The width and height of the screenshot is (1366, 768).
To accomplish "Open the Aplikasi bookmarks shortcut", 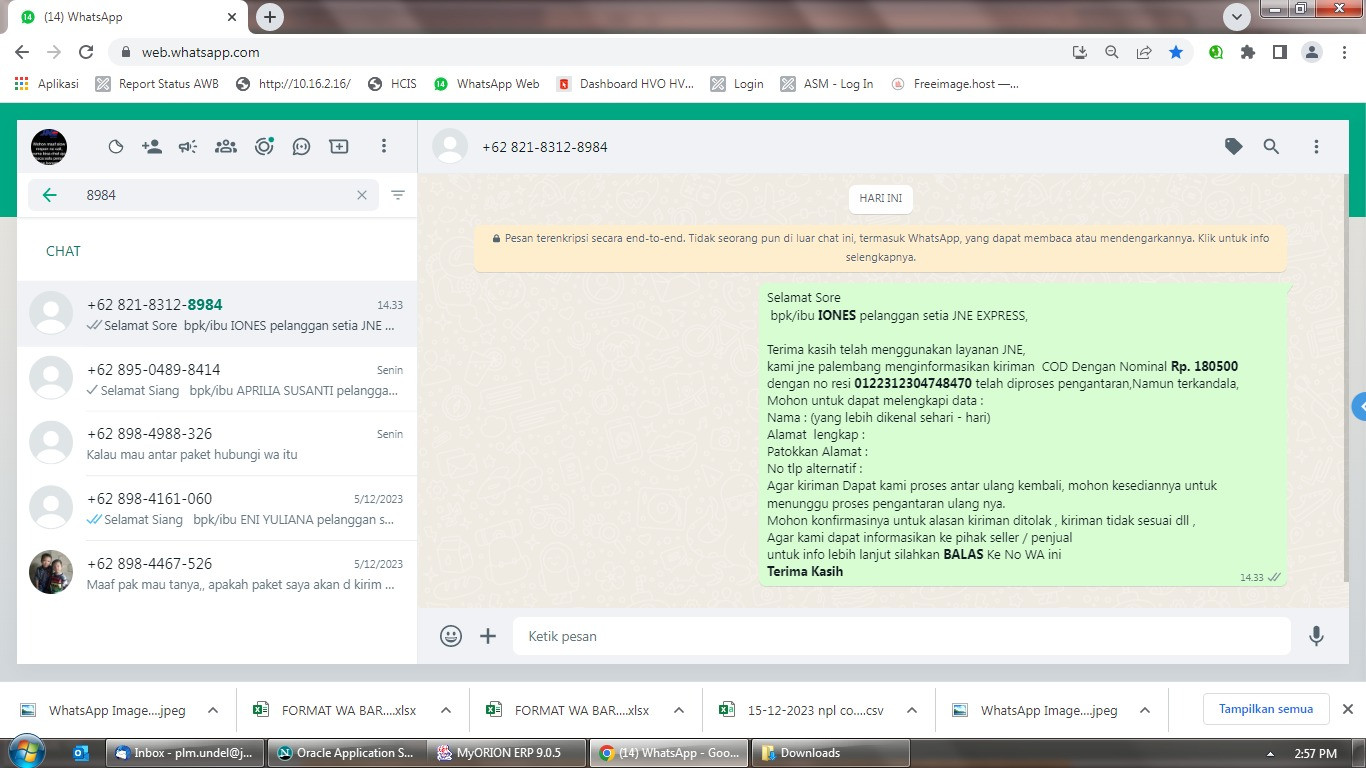I will (47, 84).
